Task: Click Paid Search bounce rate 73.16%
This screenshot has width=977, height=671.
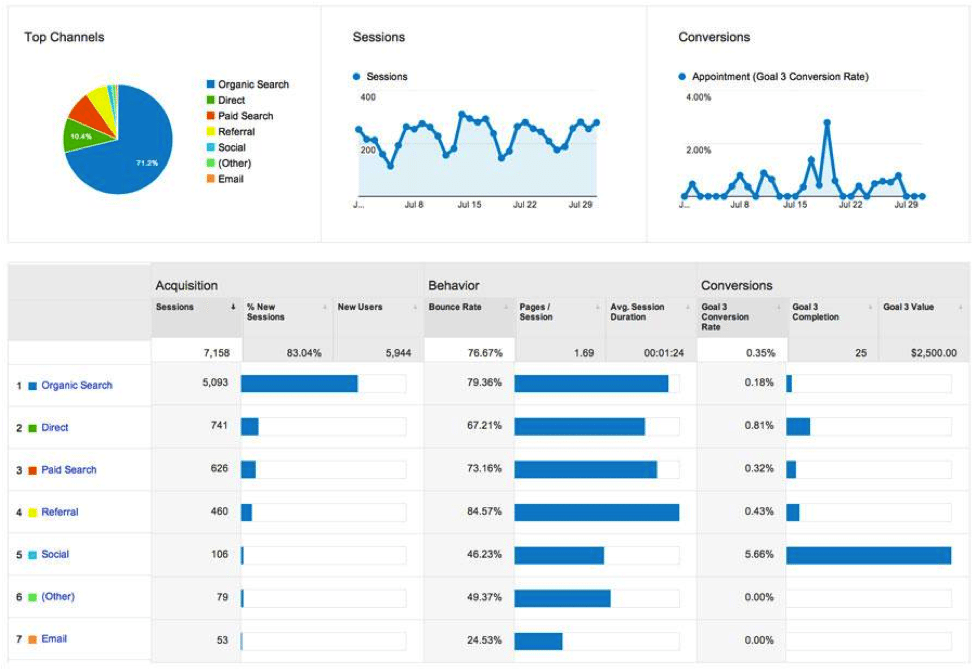Action: pyautogui.click(x=484, y=468)
